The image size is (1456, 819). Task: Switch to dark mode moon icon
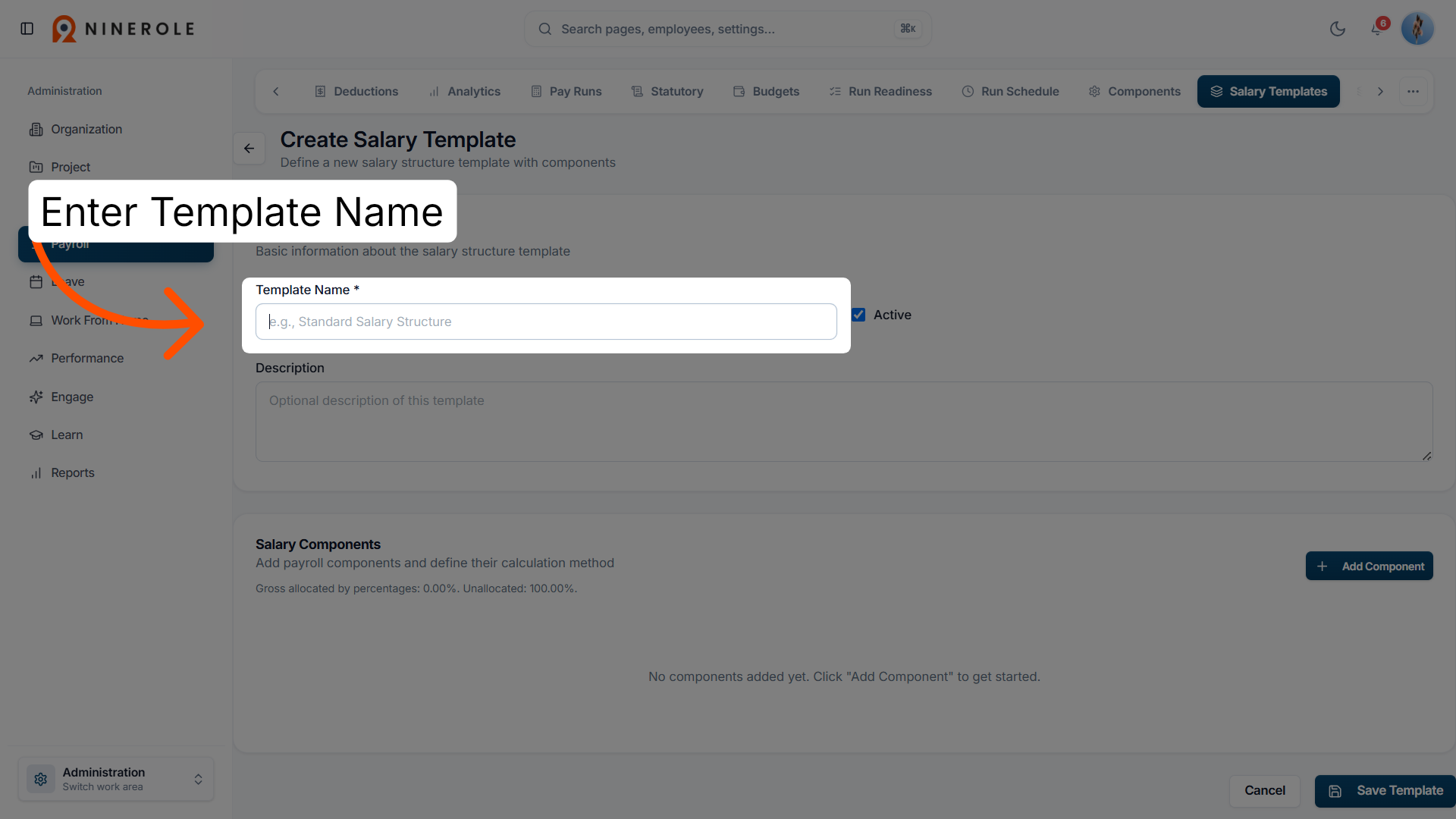[x=1338, y=29]
